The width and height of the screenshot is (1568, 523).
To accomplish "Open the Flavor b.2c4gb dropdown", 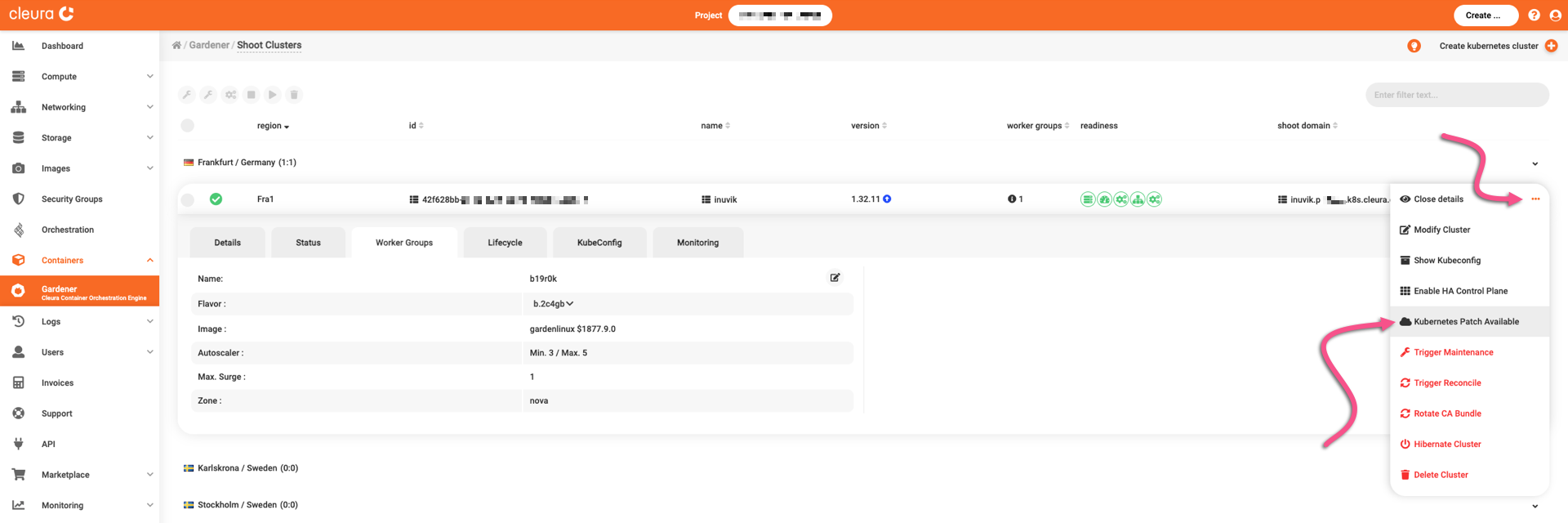I will 553,304.
